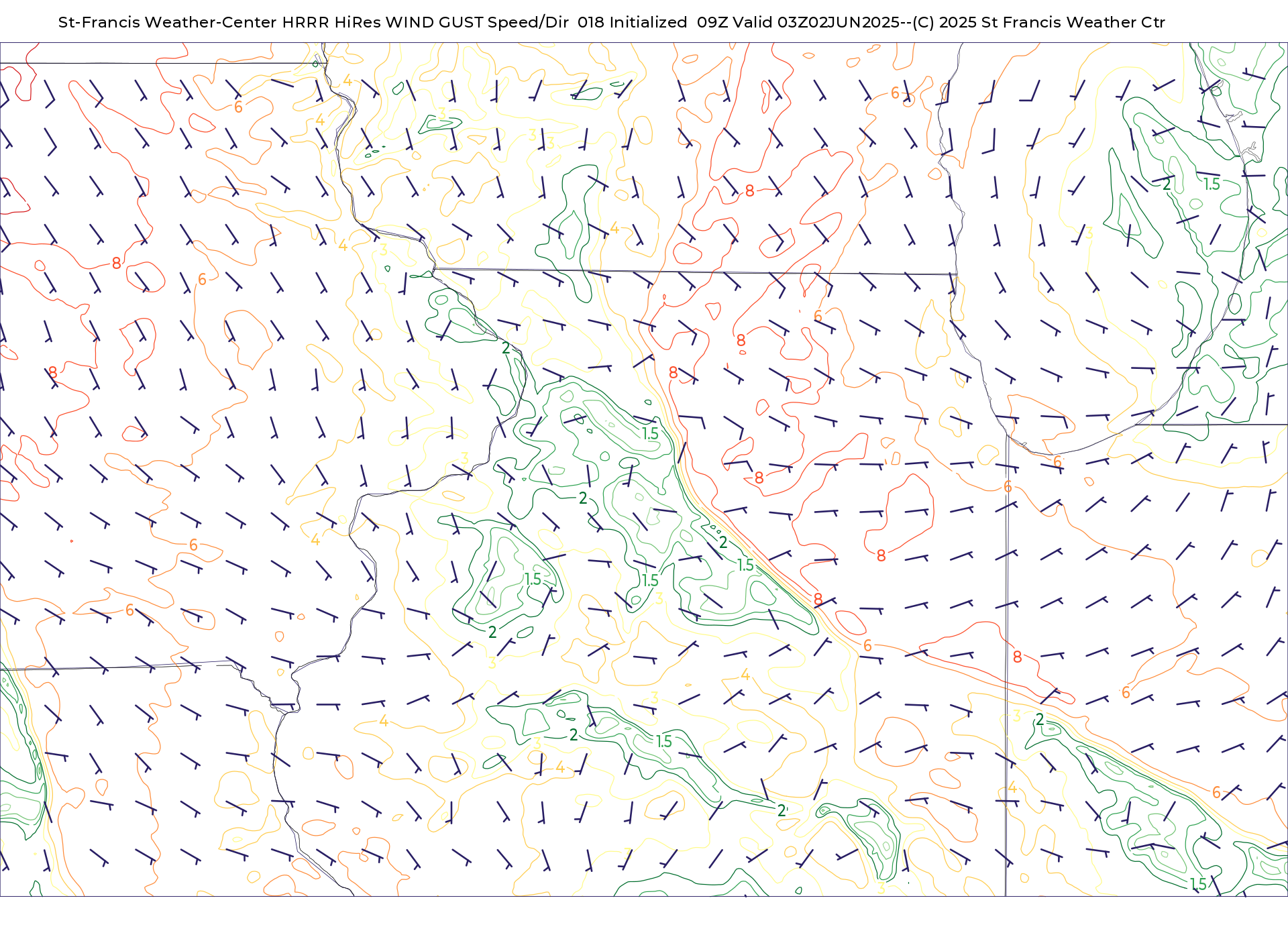The height and width of the screenshot is (939, 1288).
Task: Select the 'Valid 03Z02JUN2025' timestamp text
Action: pos(816,22)
